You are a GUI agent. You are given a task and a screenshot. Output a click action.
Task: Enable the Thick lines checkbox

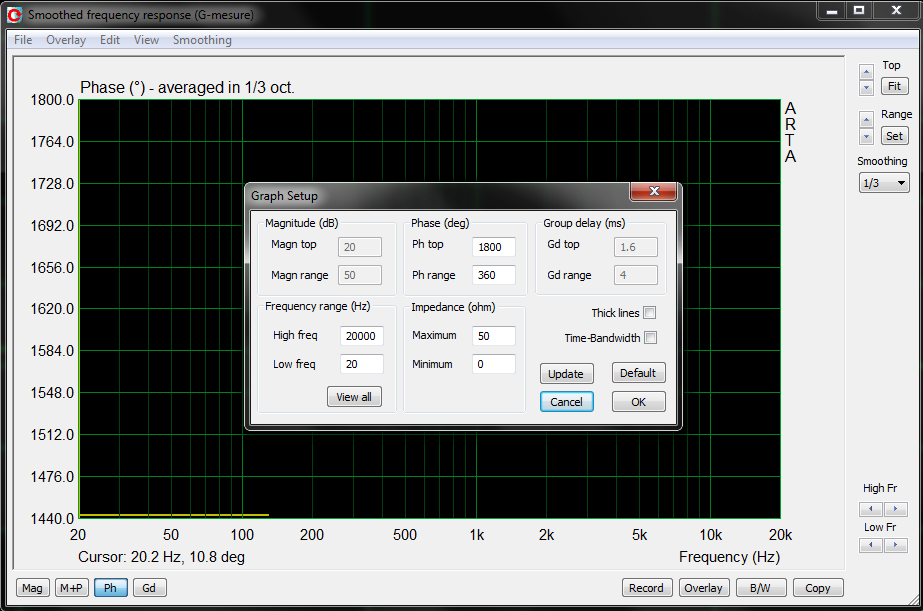point(649,313)
